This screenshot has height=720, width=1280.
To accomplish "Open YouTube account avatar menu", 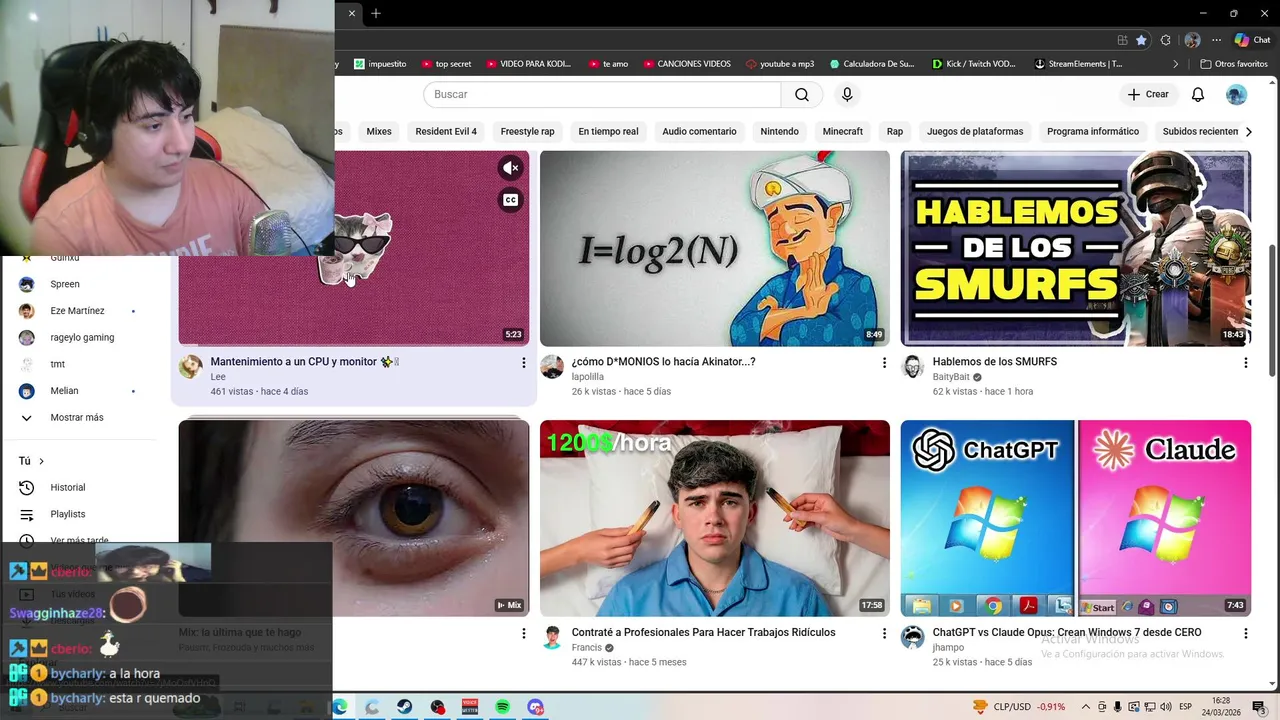I will [x=1237, y=94].
